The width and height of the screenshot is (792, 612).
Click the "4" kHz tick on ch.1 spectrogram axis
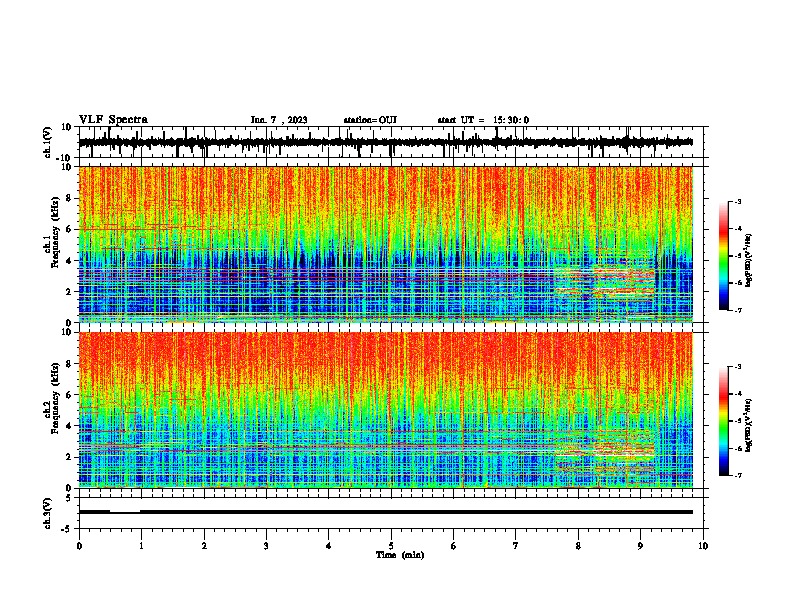click(x=70, y=261)
